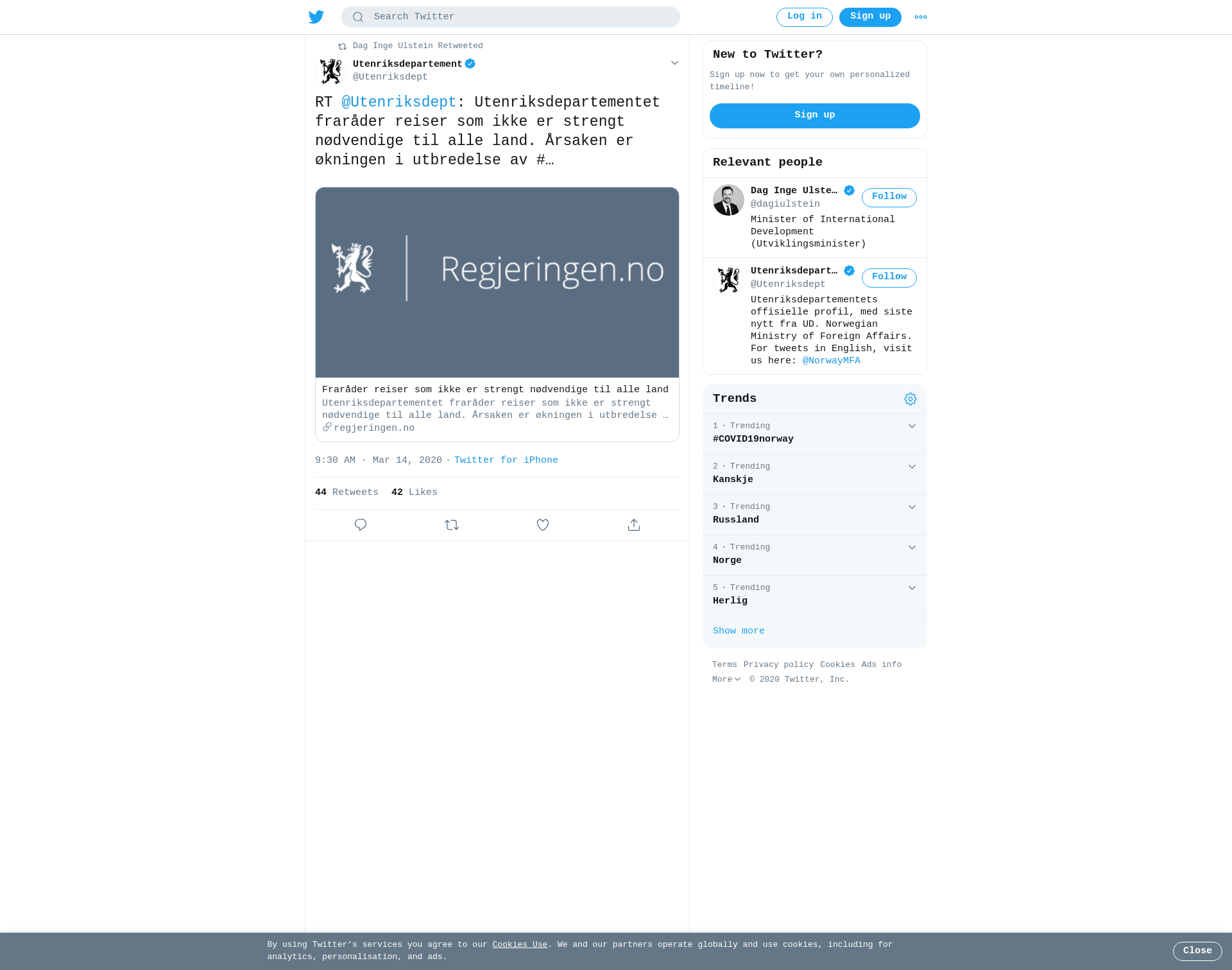This screenshot has width=1232, height=970.
Task: Expand options for #COVID19norway trend
Action: pos(912,426)
